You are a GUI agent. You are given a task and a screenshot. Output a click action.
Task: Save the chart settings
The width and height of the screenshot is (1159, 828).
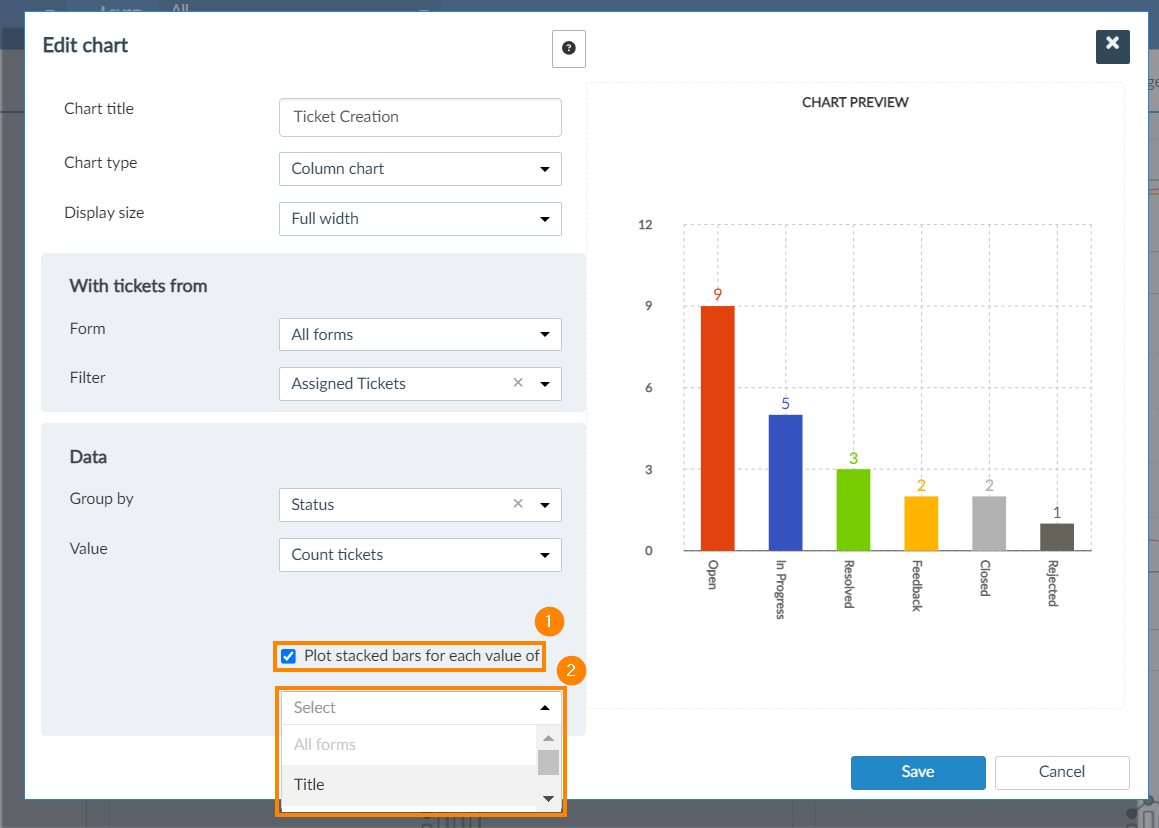click(x=917, y=772)
